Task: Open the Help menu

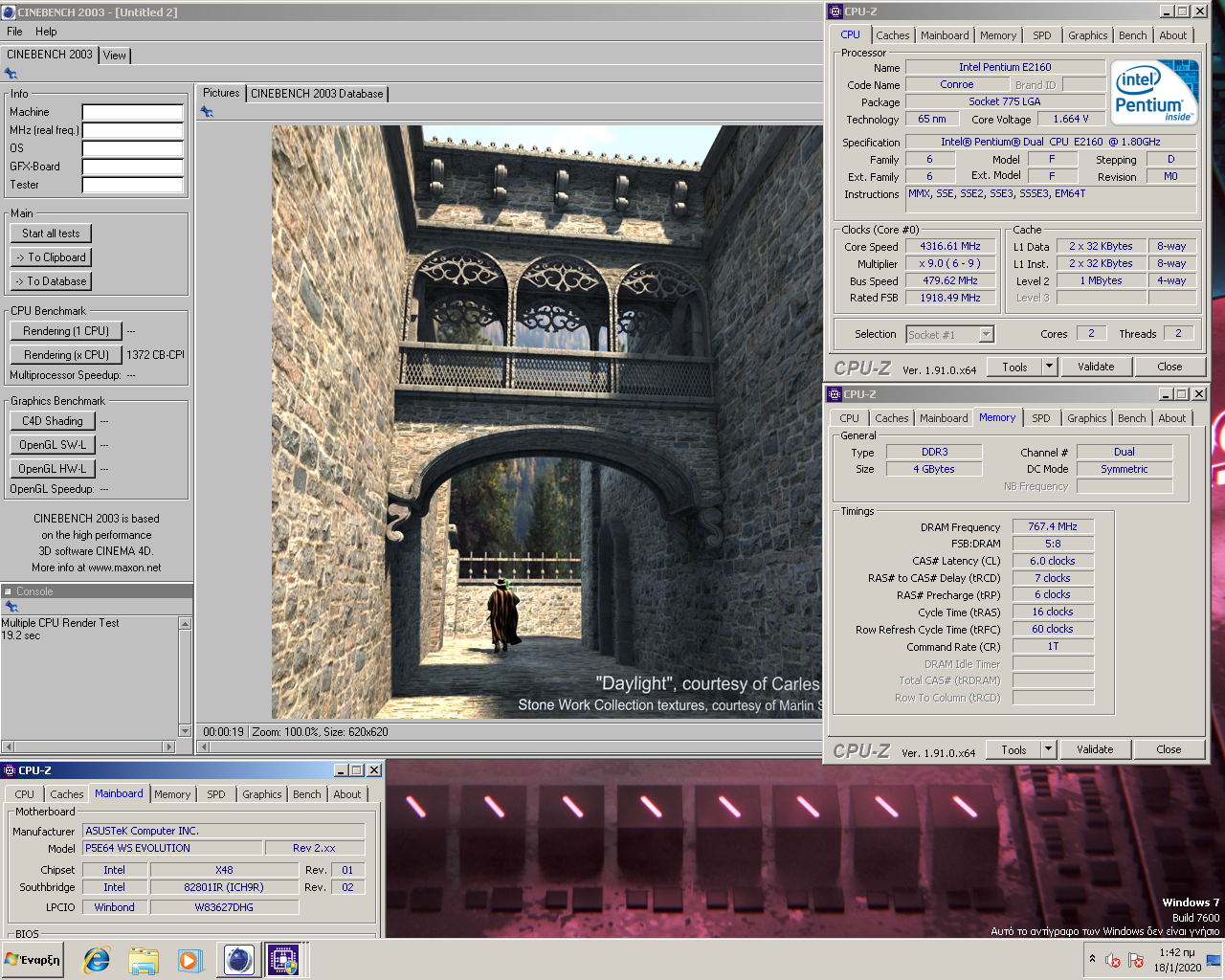Action: coord(46,32)
